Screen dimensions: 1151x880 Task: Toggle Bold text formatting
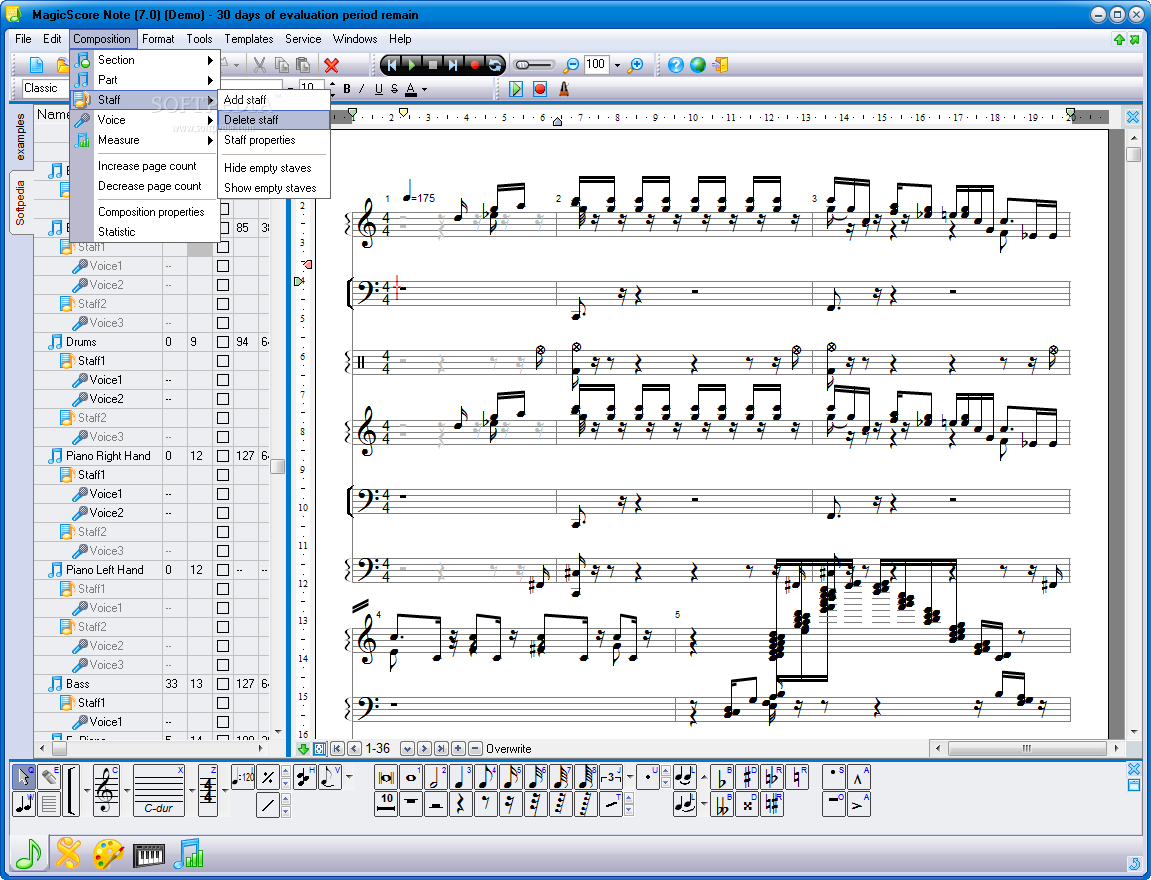coord(346,89)
